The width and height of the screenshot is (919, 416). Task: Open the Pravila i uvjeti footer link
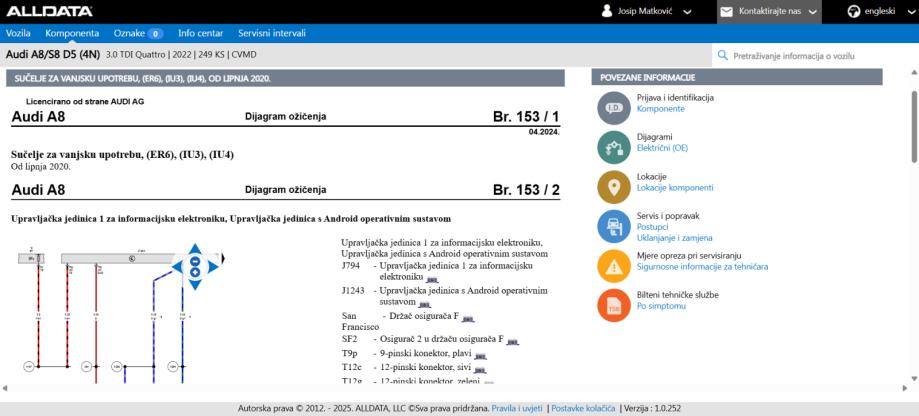pos(517,408)
